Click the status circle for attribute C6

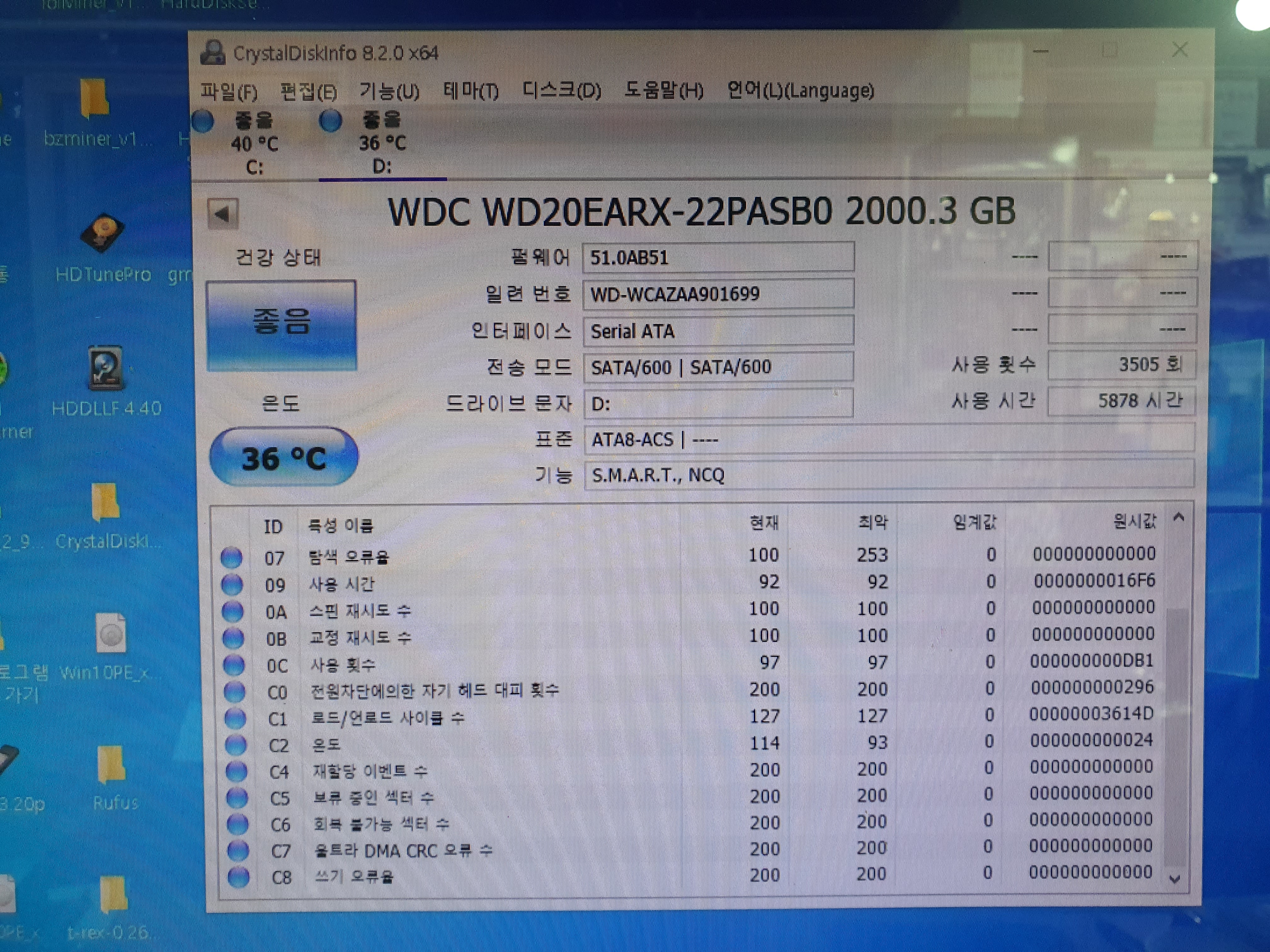point(238,824)
